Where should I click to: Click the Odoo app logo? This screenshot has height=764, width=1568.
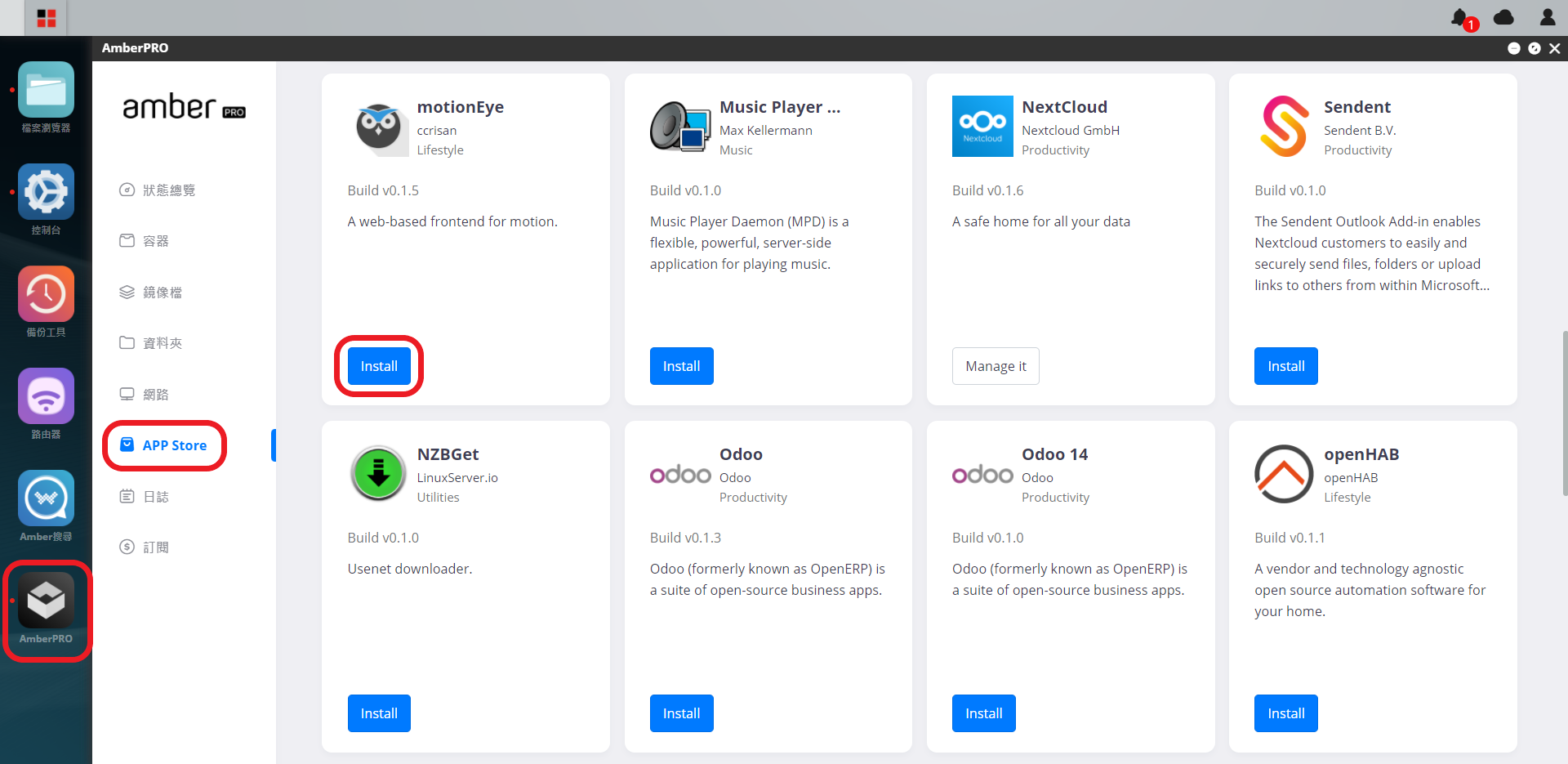pyautogui.click(x=680, y=475)
